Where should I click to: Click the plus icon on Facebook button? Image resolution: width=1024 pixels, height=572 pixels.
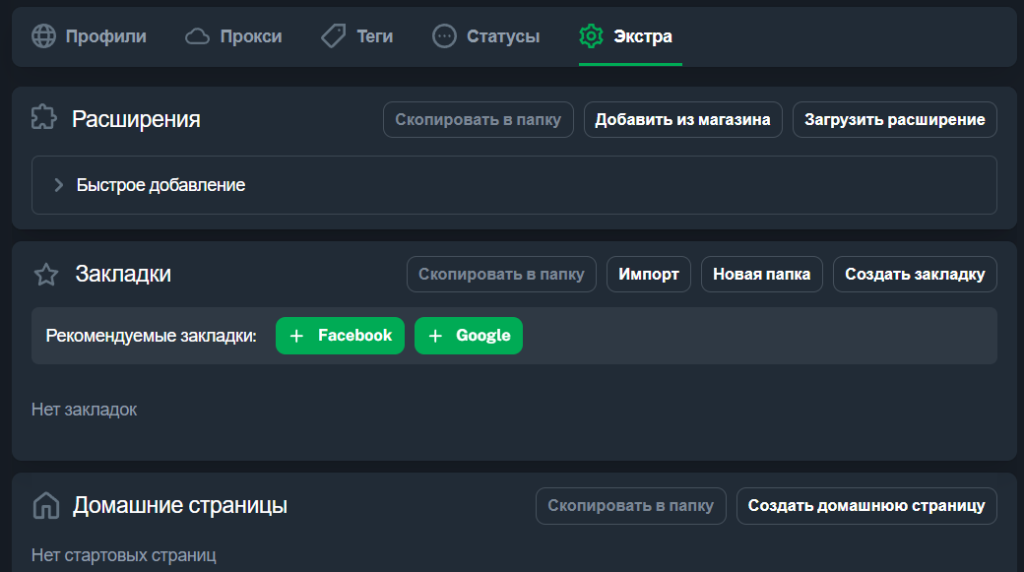point(296,336)
